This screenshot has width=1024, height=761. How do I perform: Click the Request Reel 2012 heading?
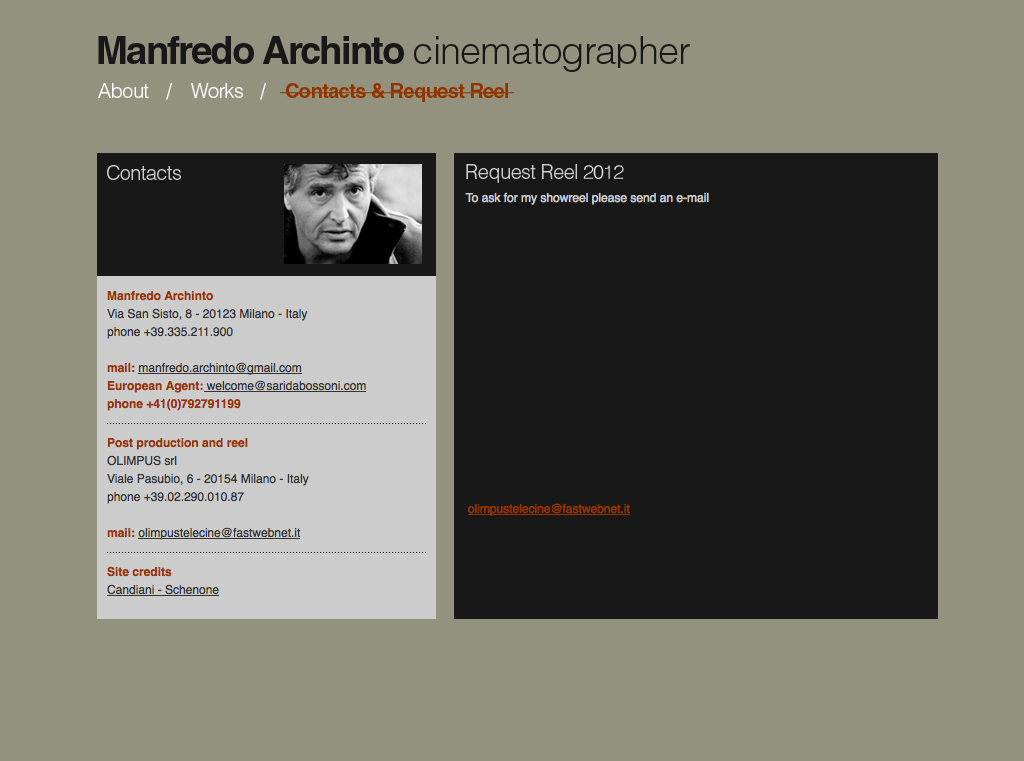click(x=544, y=172)
